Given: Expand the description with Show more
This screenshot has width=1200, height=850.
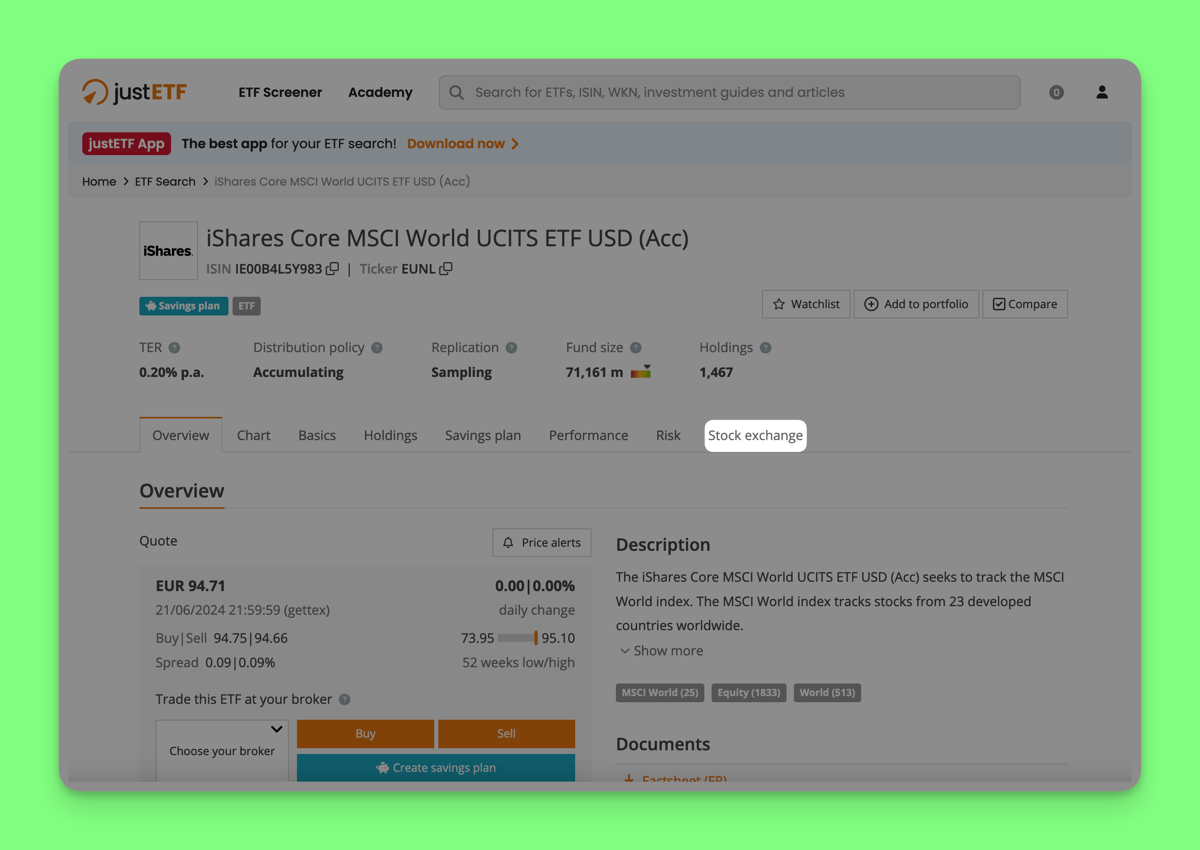Looking at the screenshot, I should [x=661, y=651].
